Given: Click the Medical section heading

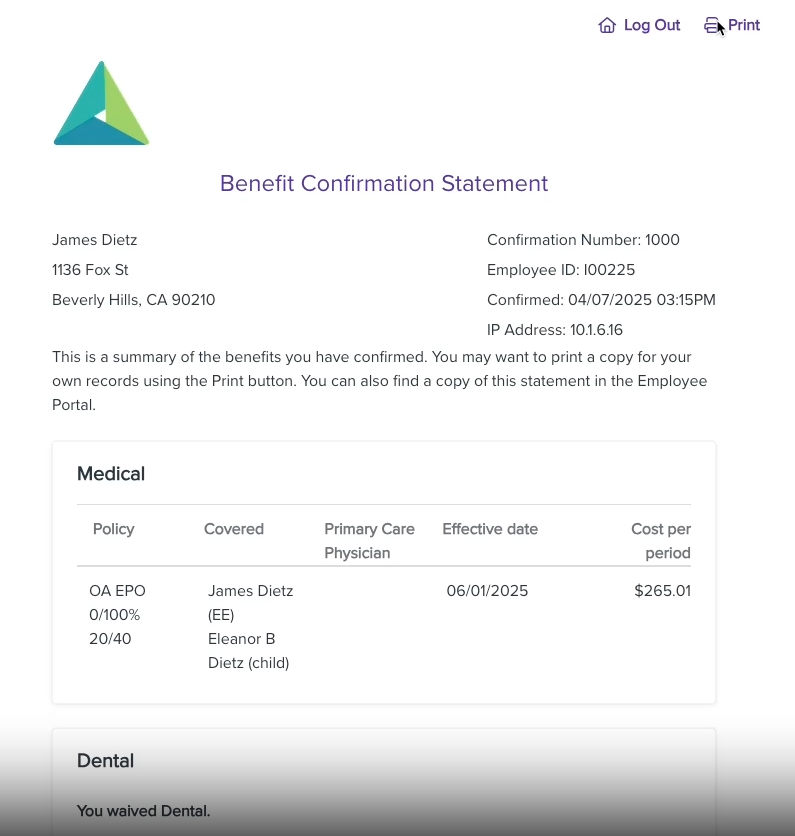Looking at the screenshot, I should click(111, 473).
